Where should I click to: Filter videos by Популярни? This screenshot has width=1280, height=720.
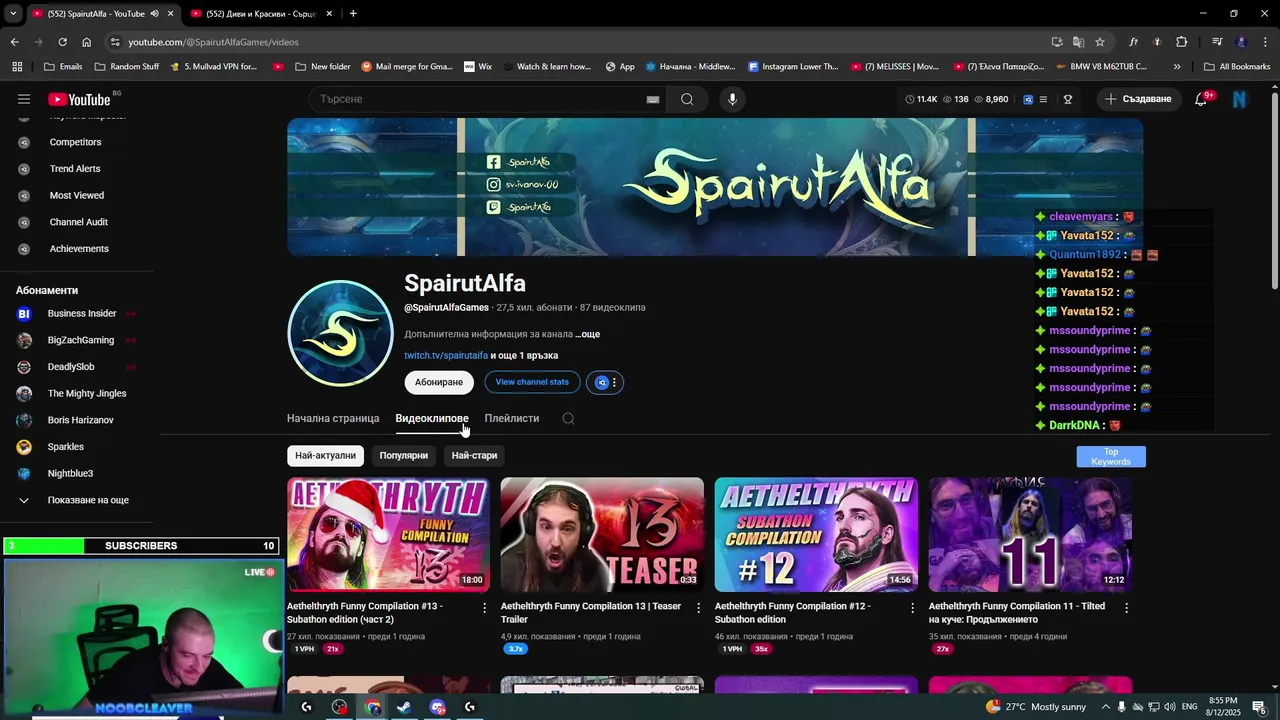tap(404, 456)
